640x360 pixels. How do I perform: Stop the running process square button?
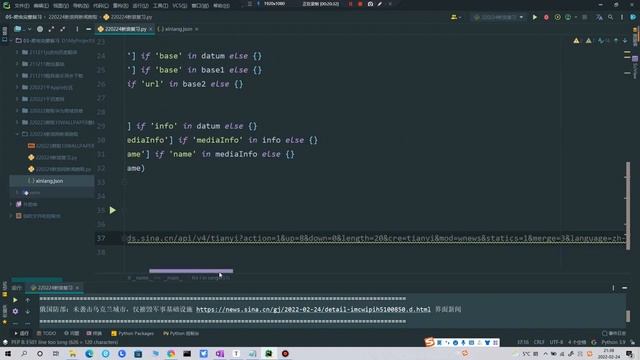585,17
